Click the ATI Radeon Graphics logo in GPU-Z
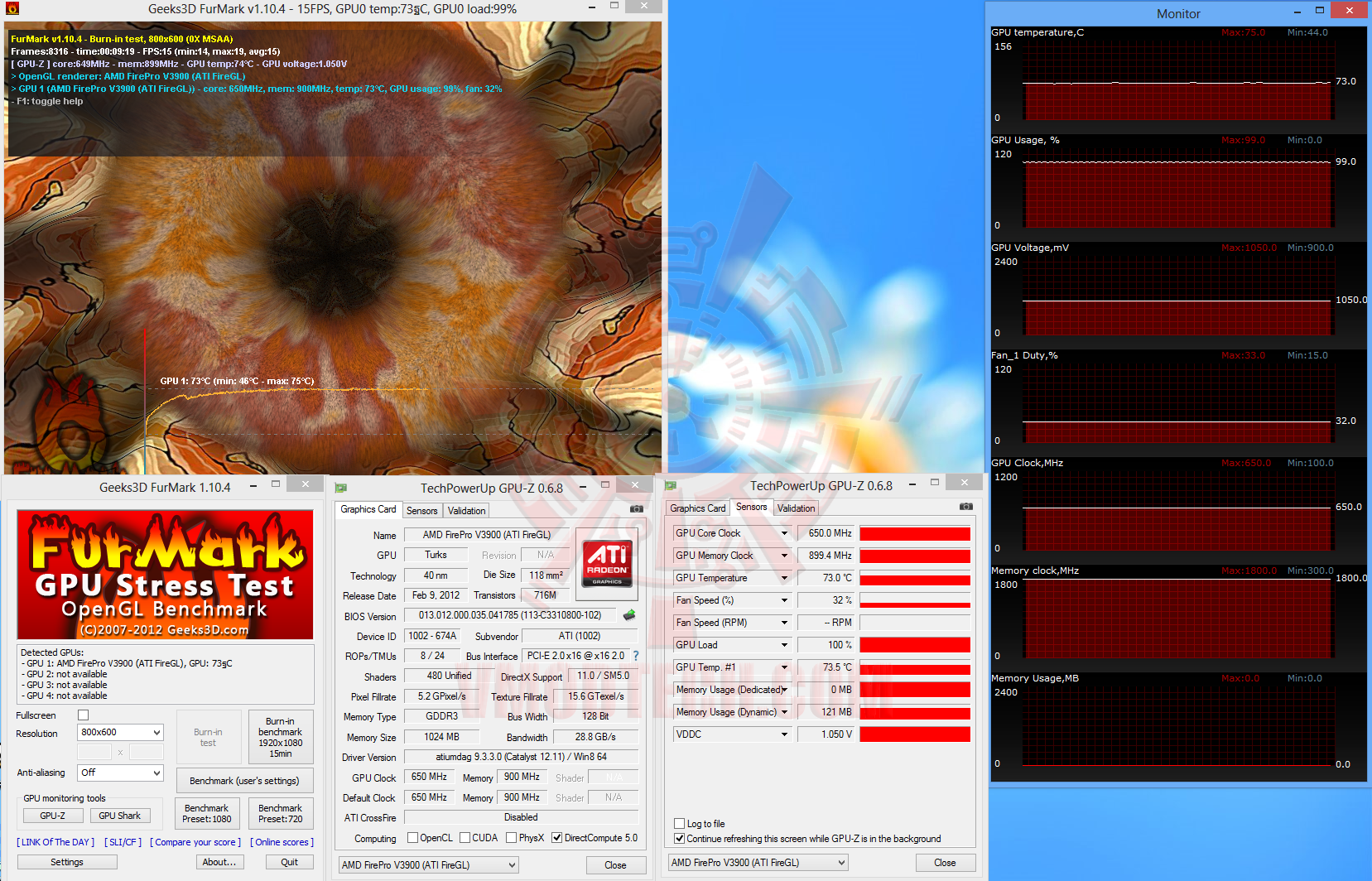 607,563
